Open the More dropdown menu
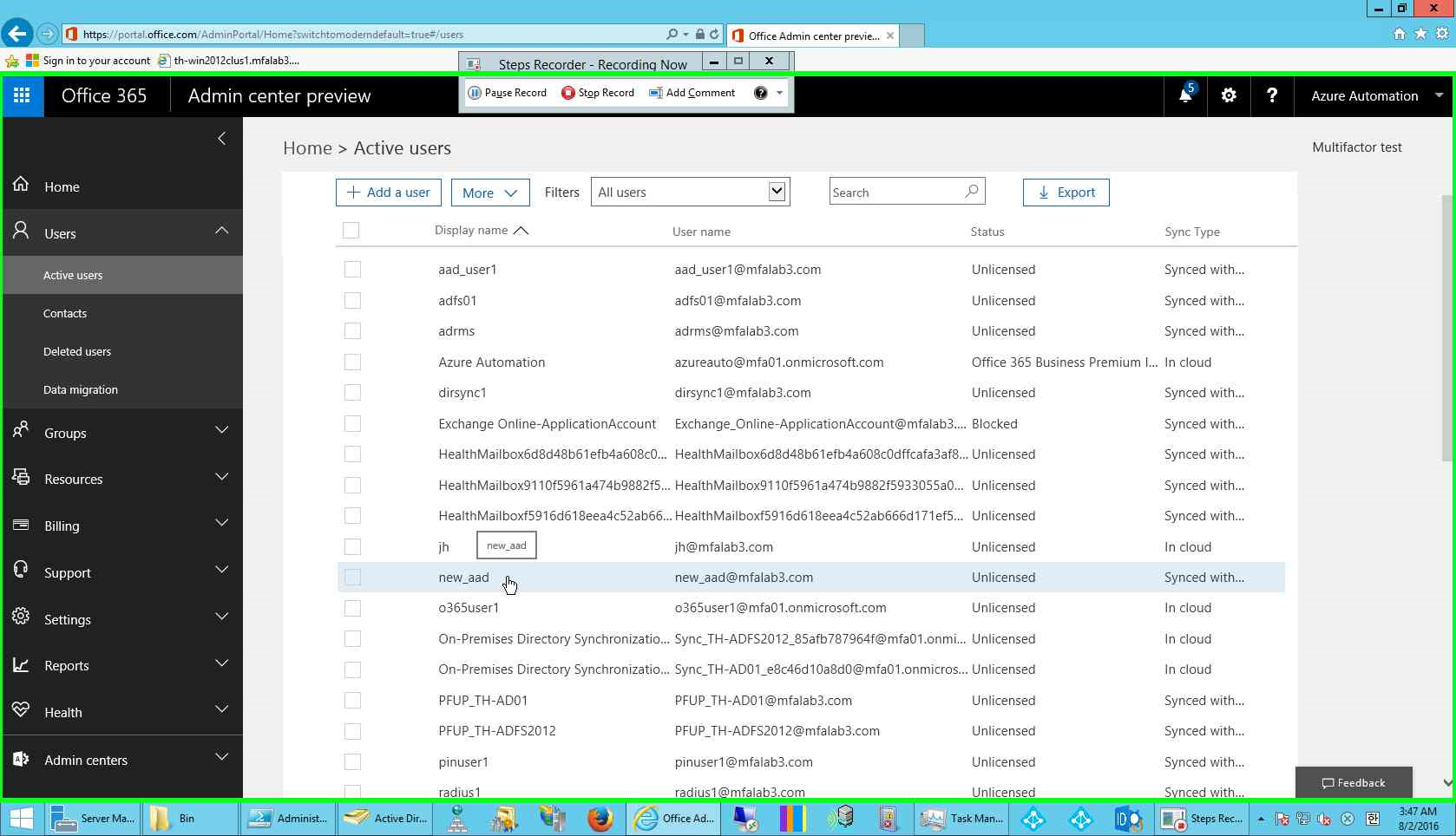Image resolution: width=1456 pixels, height=836 pixels. coord(490,193)
